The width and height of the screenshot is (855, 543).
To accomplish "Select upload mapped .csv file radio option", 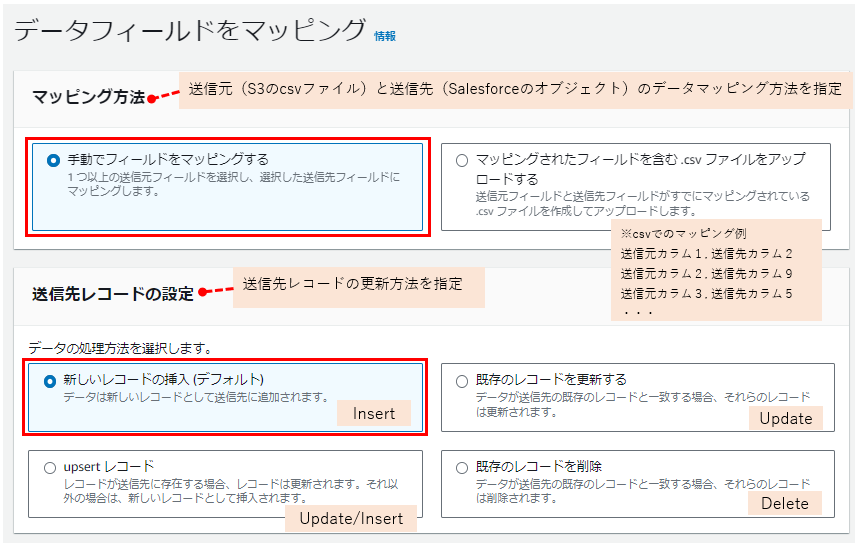I will [x=462, y=160].
